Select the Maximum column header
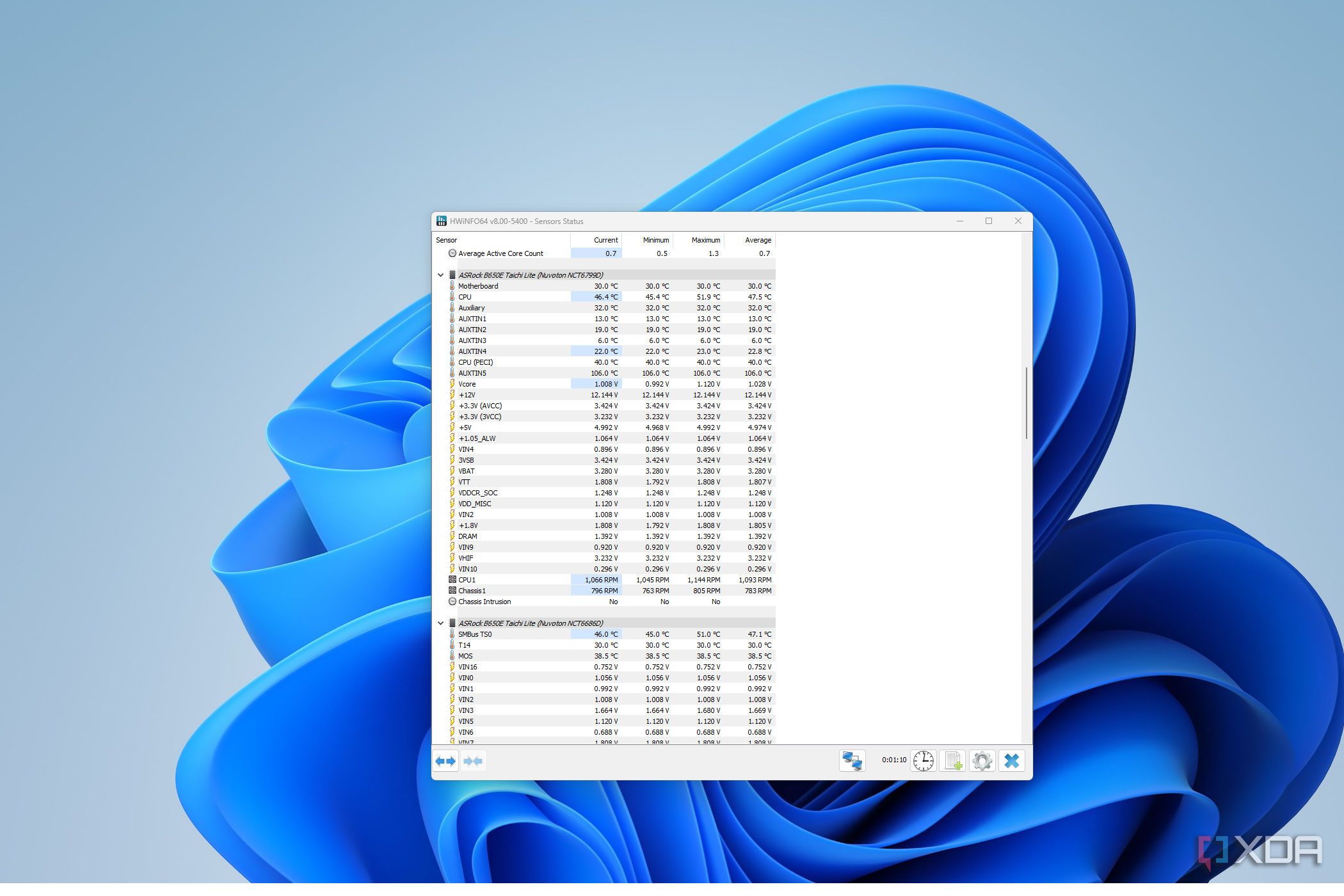Viewport: 1344px width, 896px height. pyautogui.click(x=699, y=240)
